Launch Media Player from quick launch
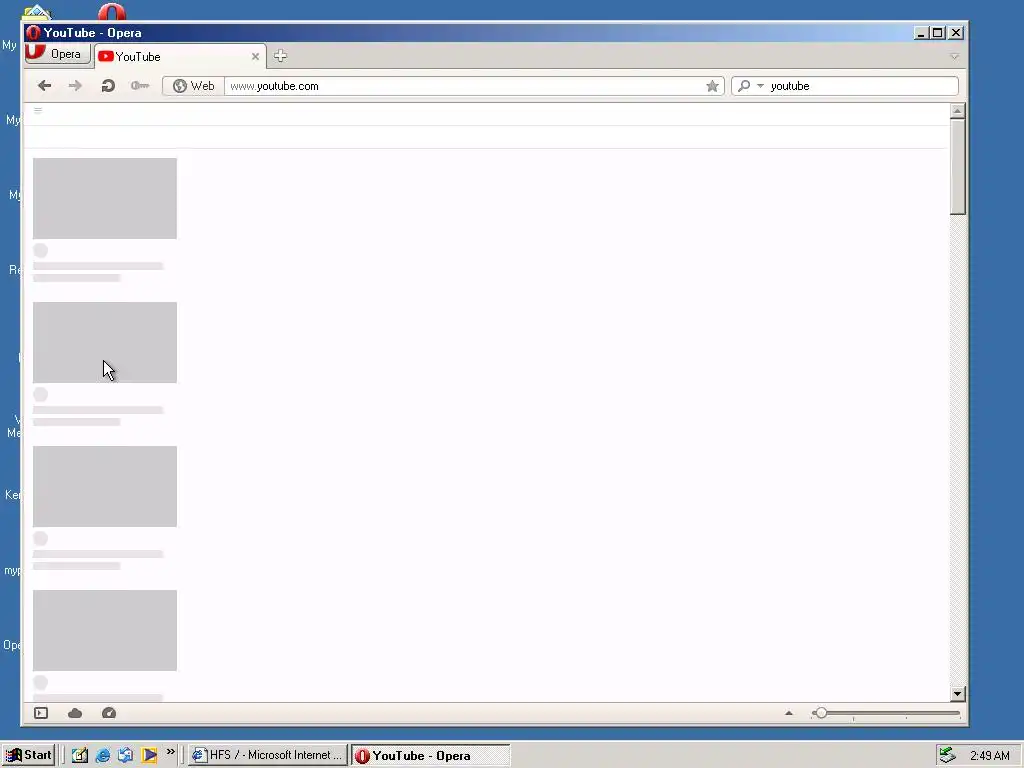1024x768 pixels. coord(150,755)
